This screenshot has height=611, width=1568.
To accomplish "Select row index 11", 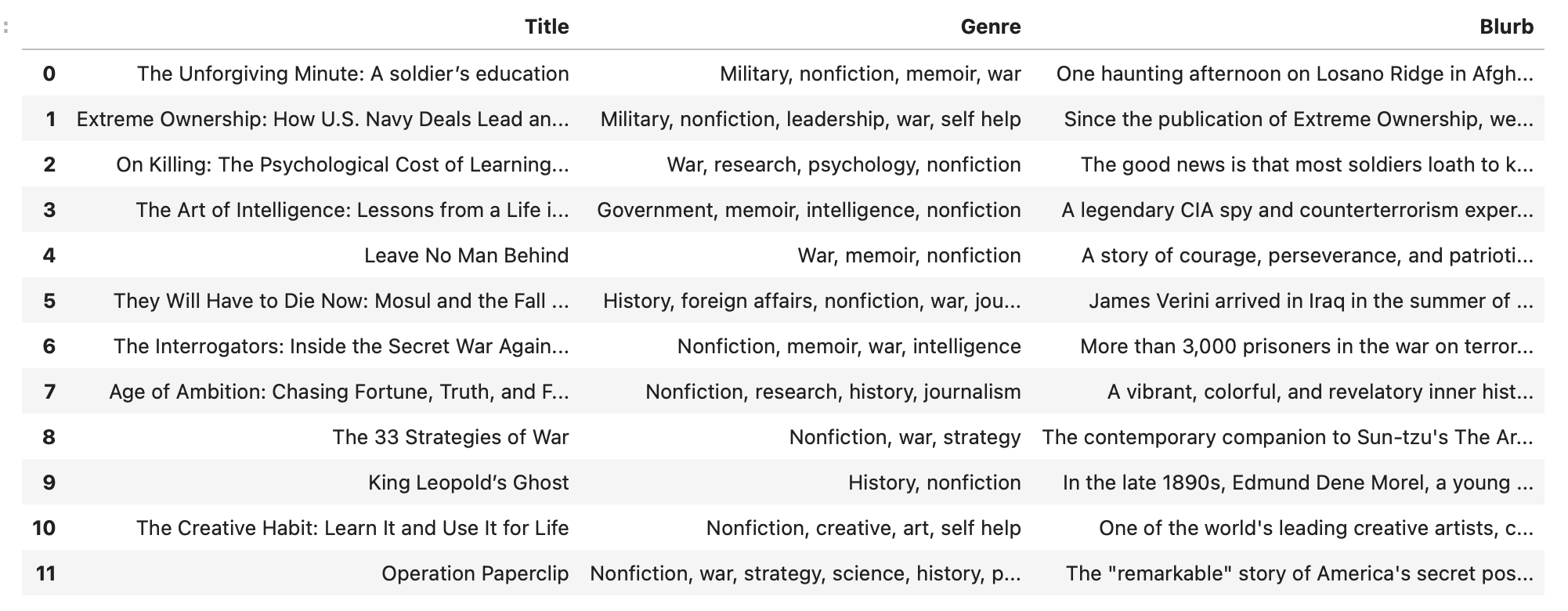I will coord(45,573).
